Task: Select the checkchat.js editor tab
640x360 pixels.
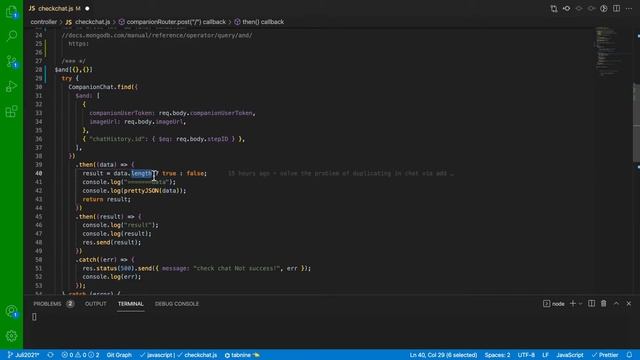Action: pyautogui.click(x=55, y=8)
